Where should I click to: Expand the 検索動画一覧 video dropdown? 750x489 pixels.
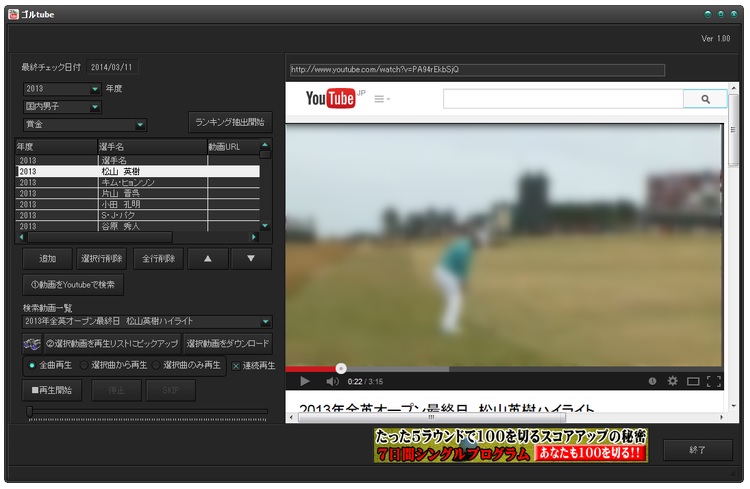[265, 322]
